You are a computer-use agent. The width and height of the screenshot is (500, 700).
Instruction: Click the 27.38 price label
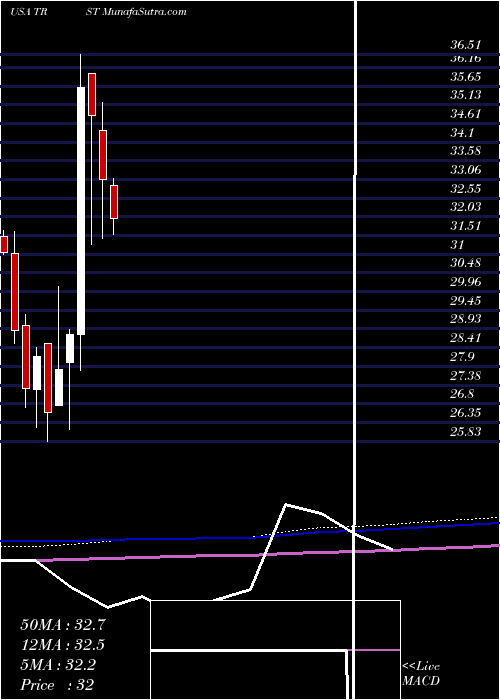click(466, 375)
